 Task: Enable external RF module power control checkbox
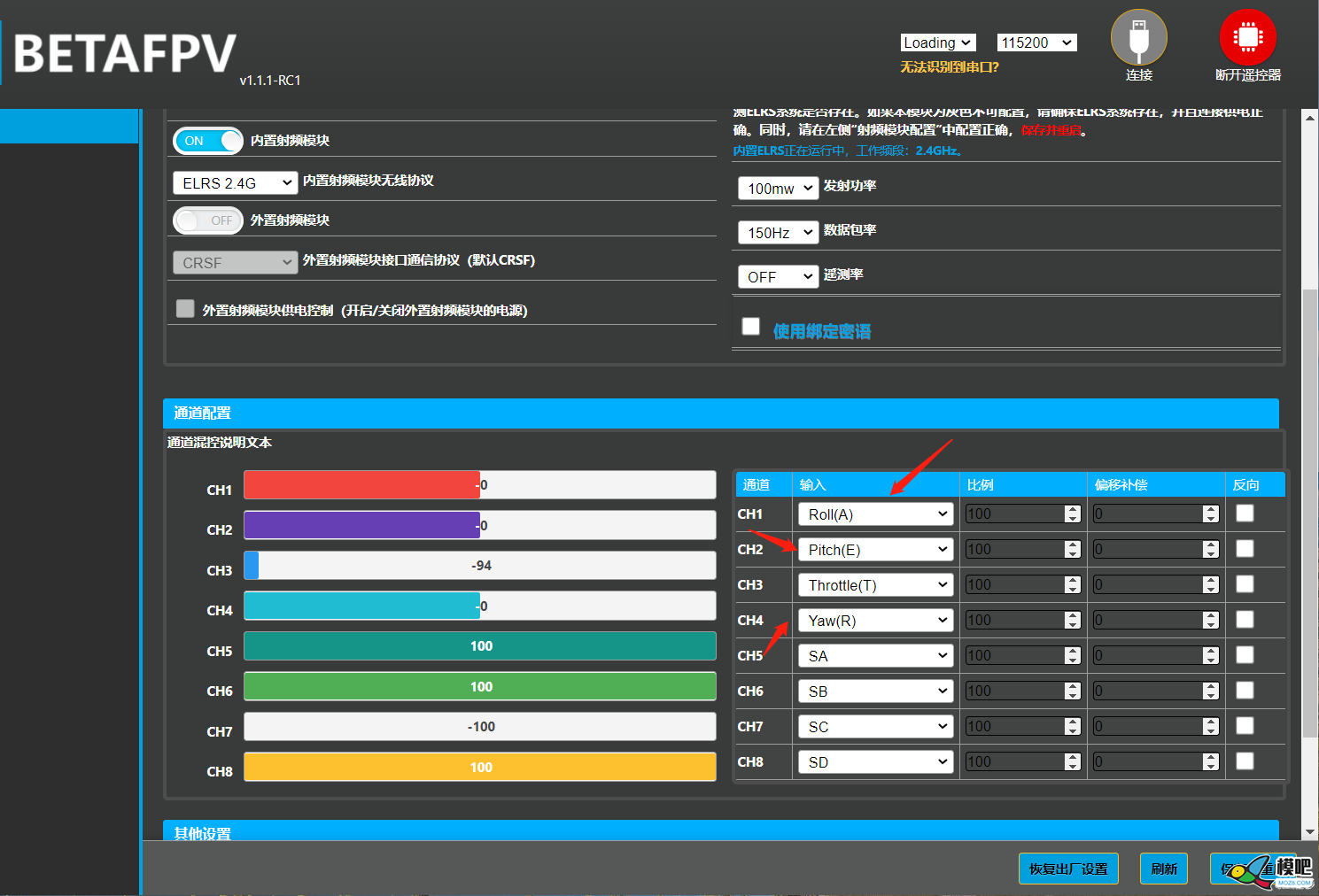pos(185,308)
